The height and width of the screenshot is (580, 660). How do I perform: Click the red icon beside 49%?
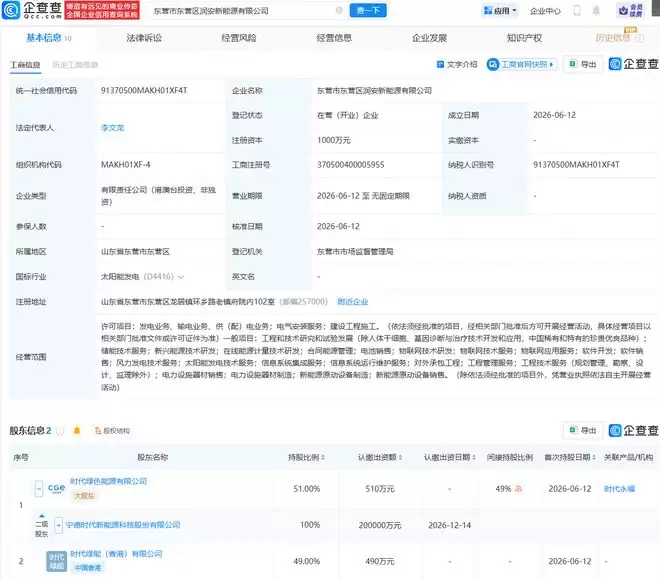(519, 489)
